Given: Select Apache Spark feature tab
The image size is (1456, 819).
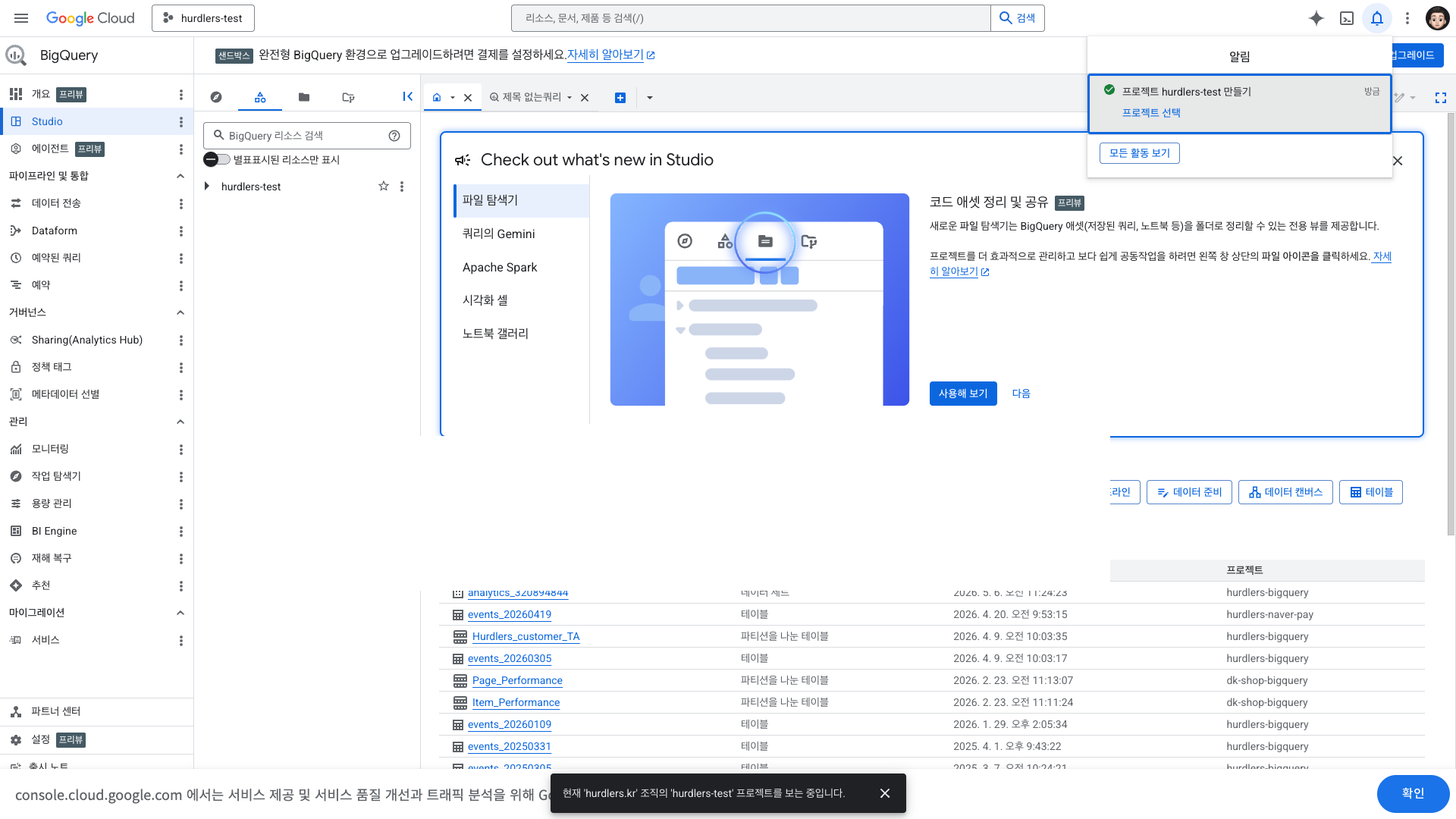Looking at the screenshot, I should click(522, 267).
